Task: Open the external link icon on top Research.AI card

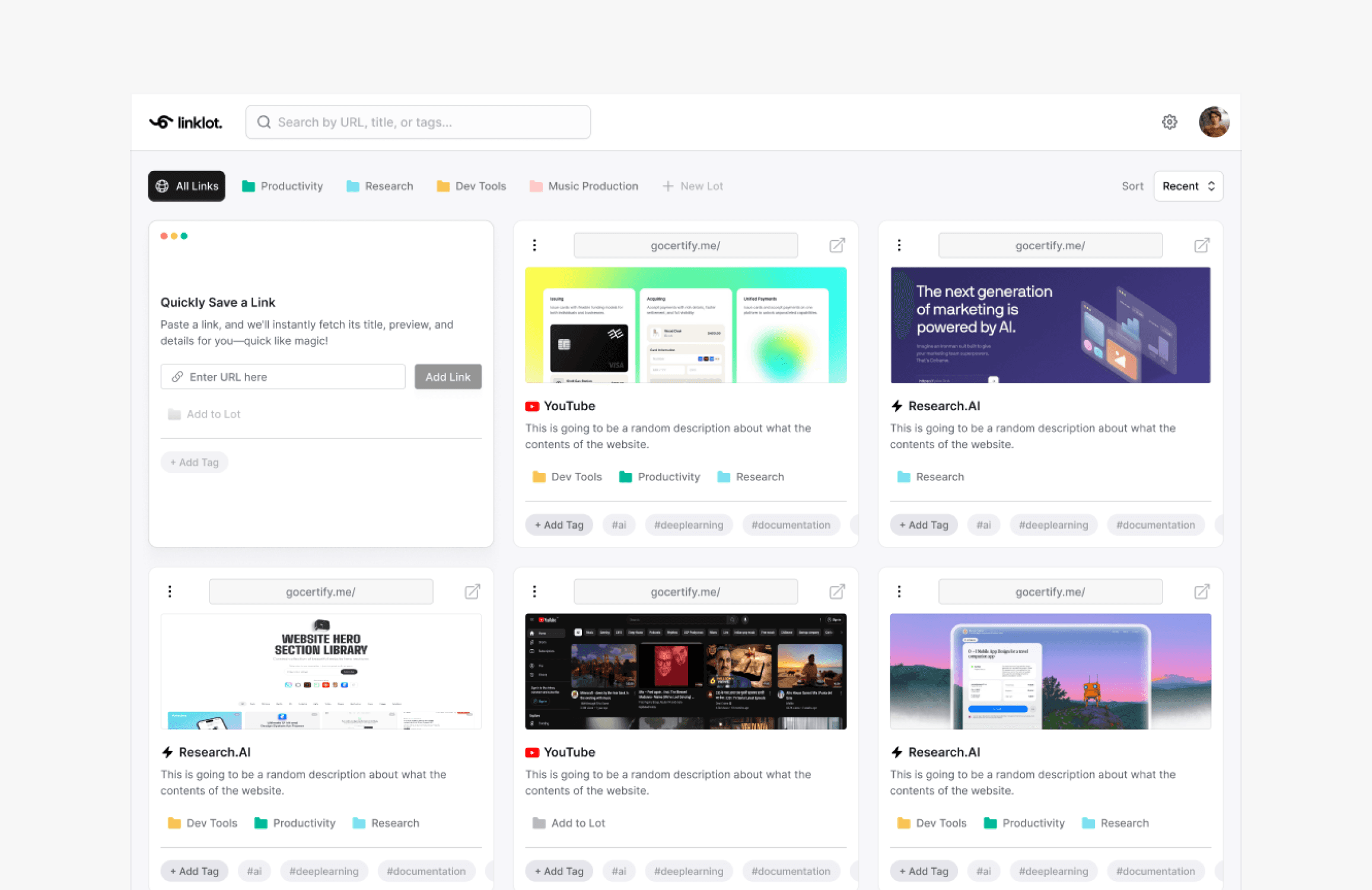Action: (x=1201, y=244)
